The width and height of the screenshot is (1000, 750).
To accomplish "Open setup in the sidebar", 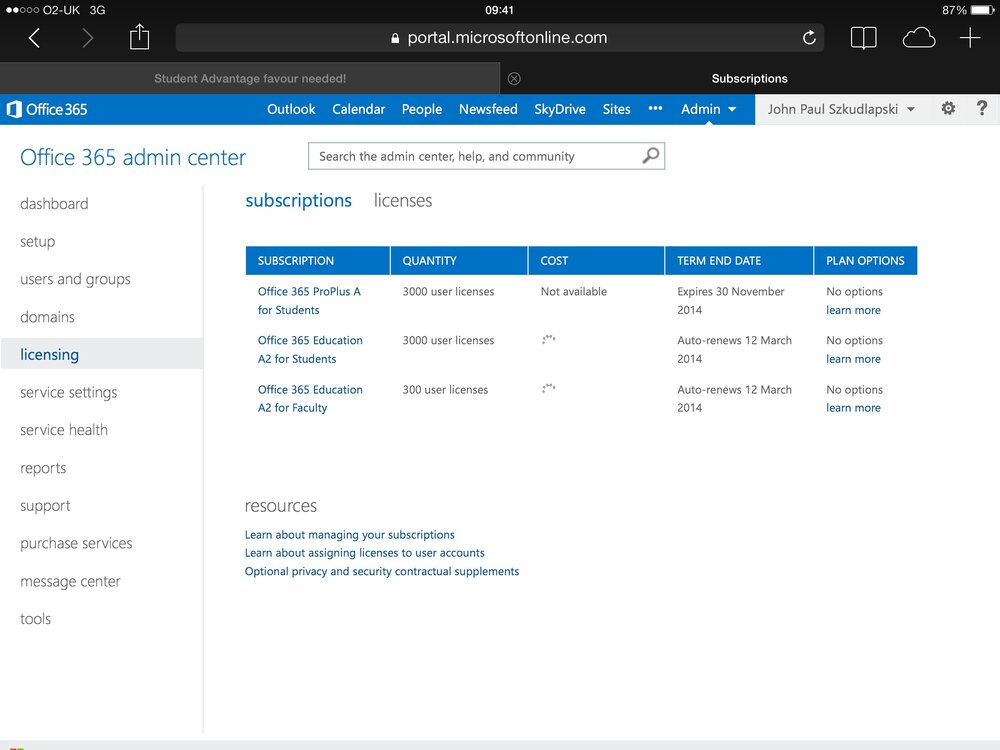I will [x=38, y=242].
